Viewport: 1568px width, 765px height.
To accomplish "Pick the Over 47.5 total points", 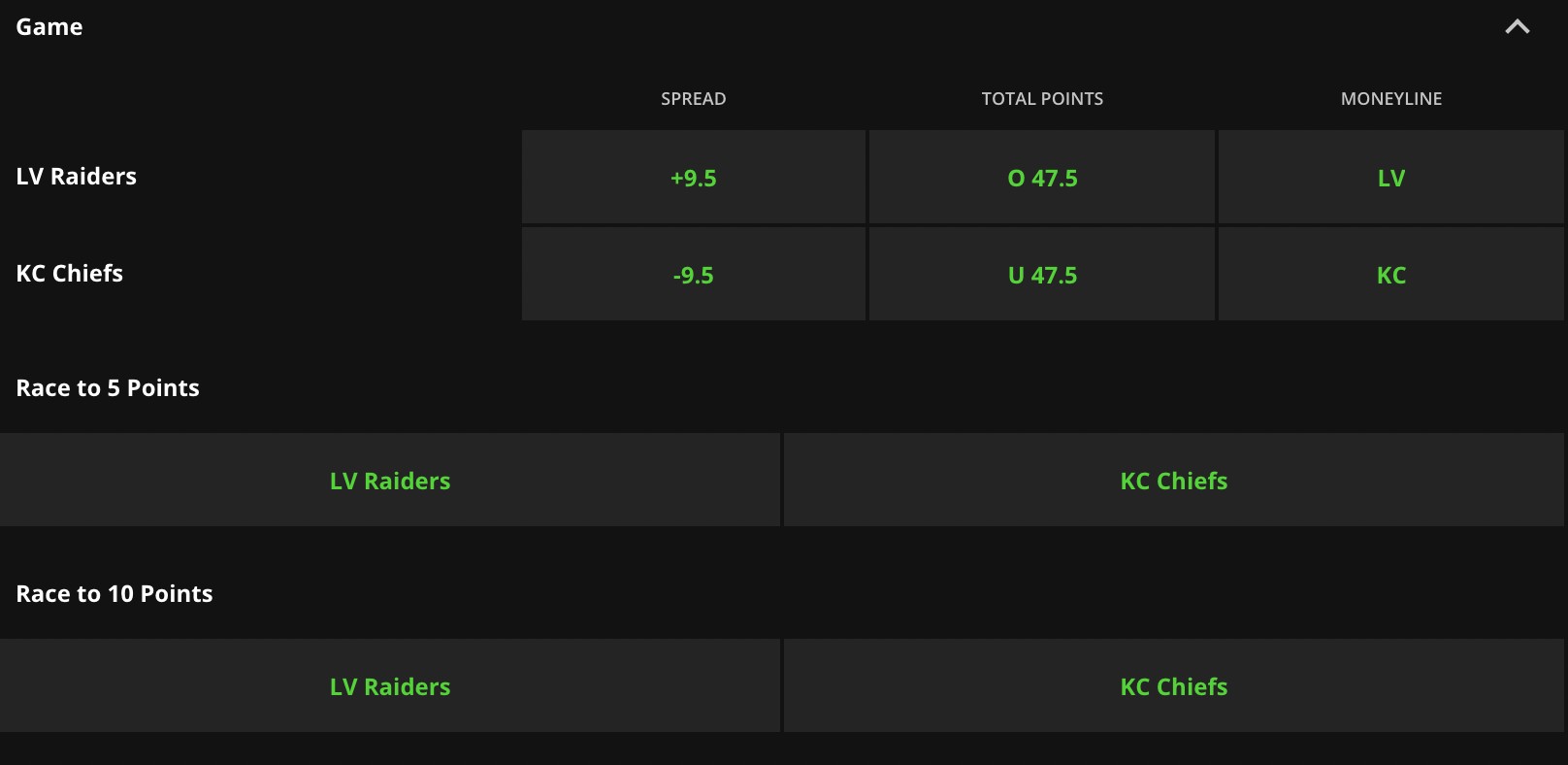I will (x=1042, y=178).
